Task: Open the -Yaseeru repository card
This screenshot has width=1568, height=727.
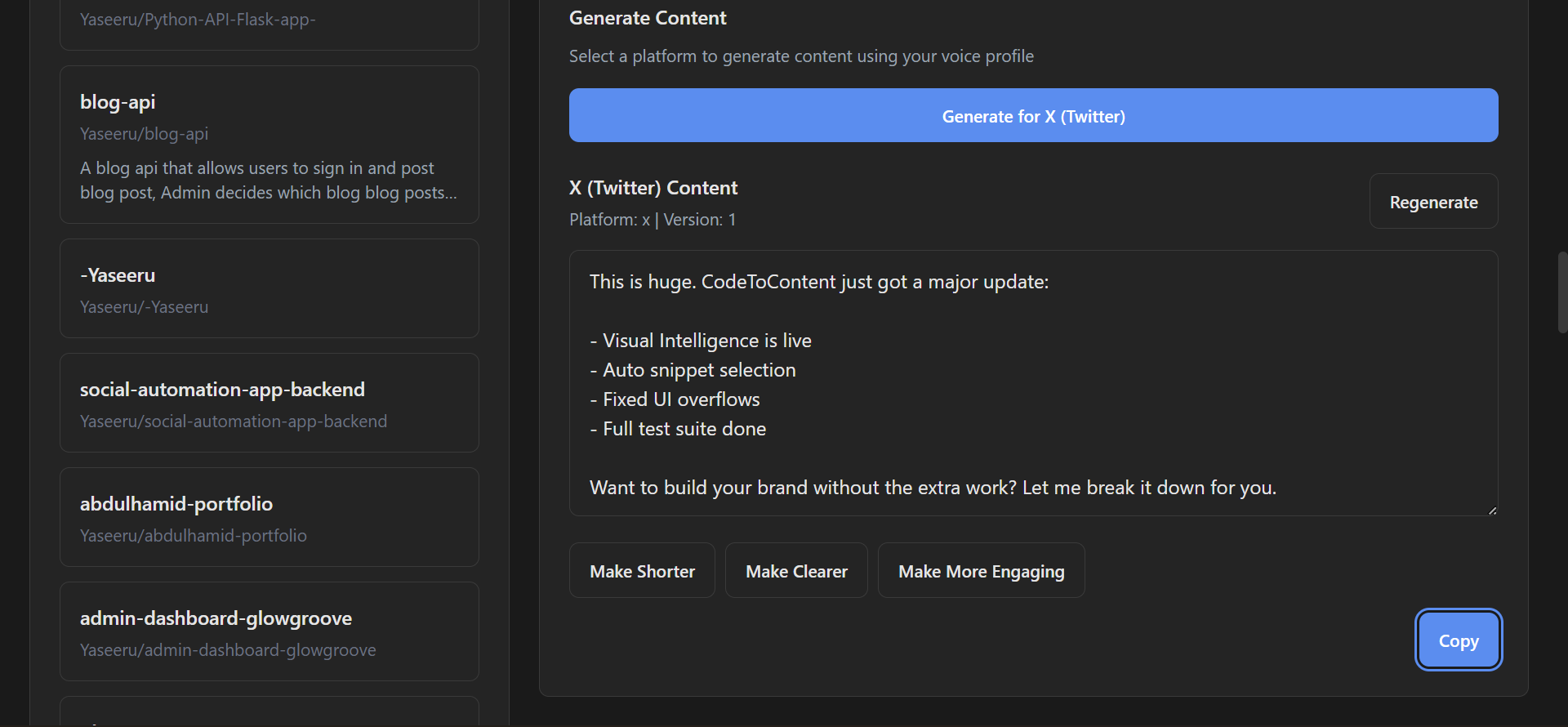Action: pos(269,288)
